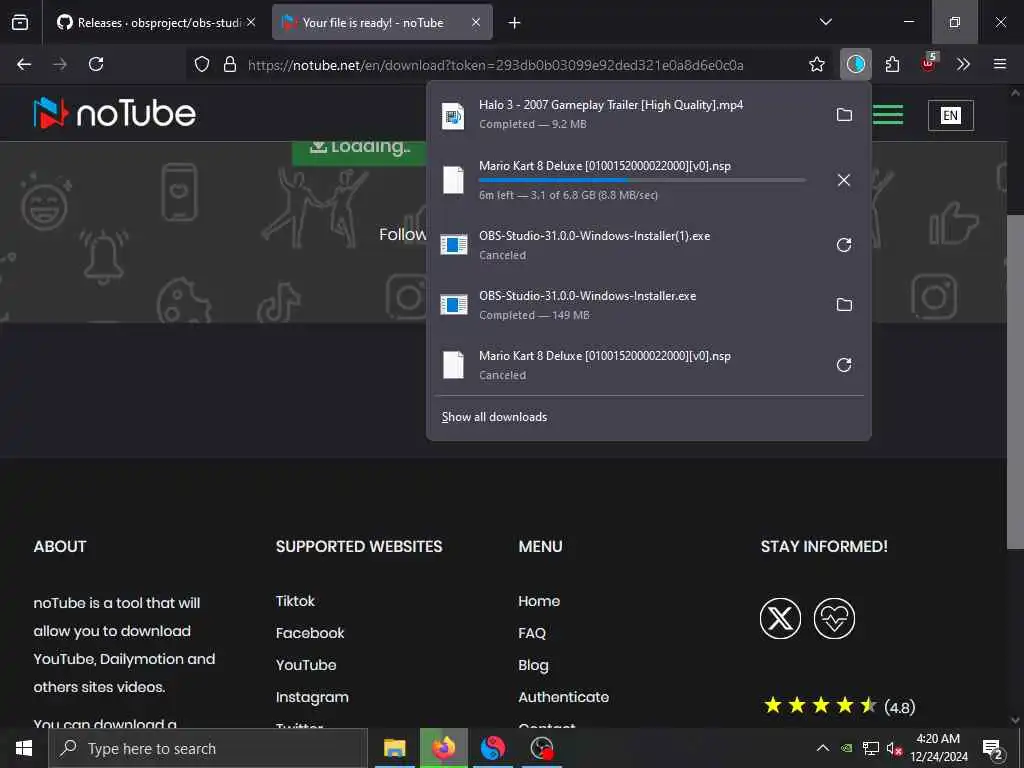The height and width of the screenshot is (768, 1024).
Task: Click Show all downloads
Action: 494,417
